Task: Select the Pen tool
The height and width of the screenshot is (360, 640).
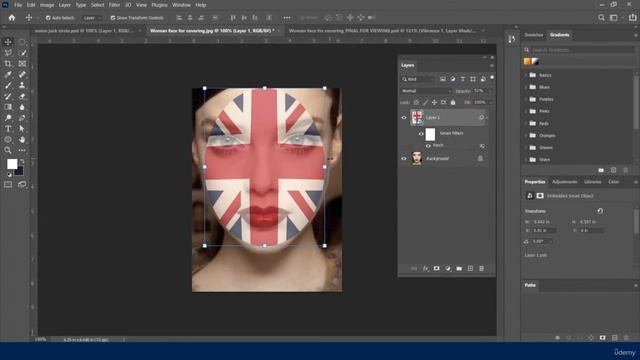Action: [x=22, y=118]
